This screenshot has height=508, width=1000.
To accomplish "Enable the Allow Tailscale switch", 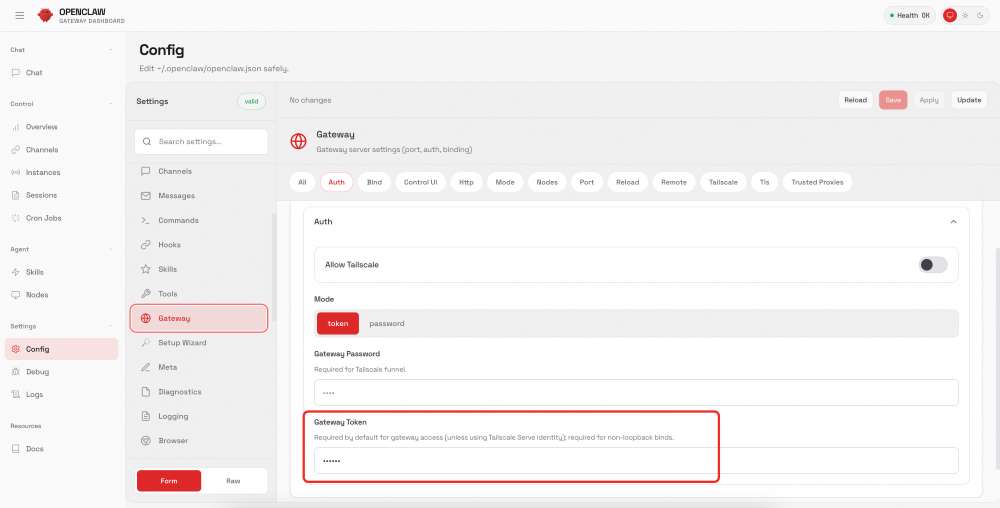I will 932,265.
